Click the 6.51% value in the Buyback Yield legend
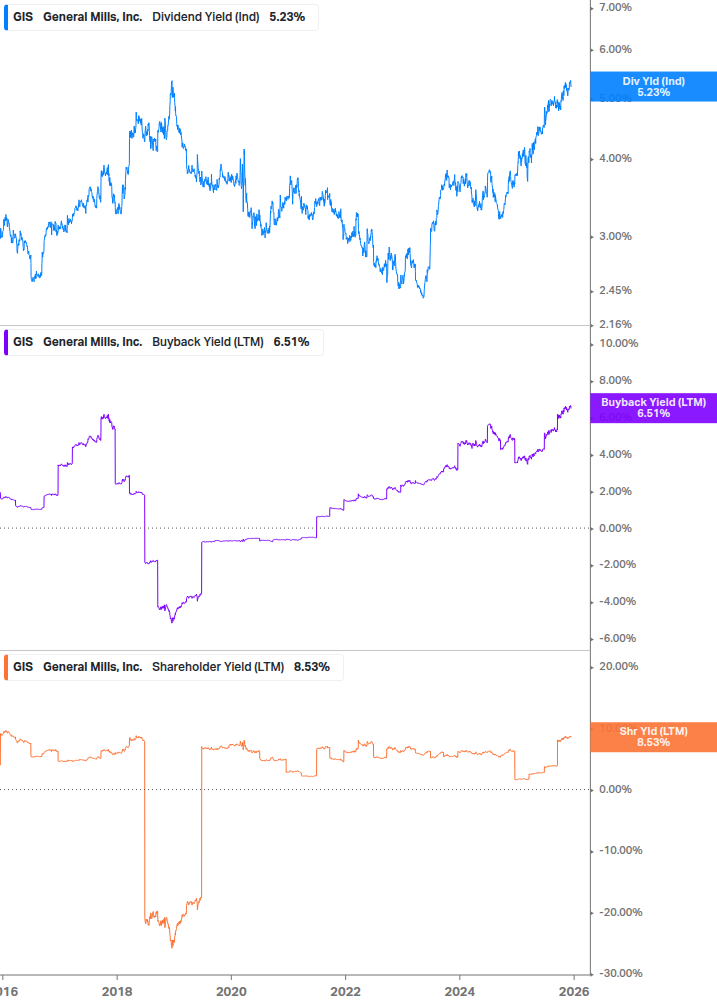This screenshot has width=717, height=1005. 292,342
